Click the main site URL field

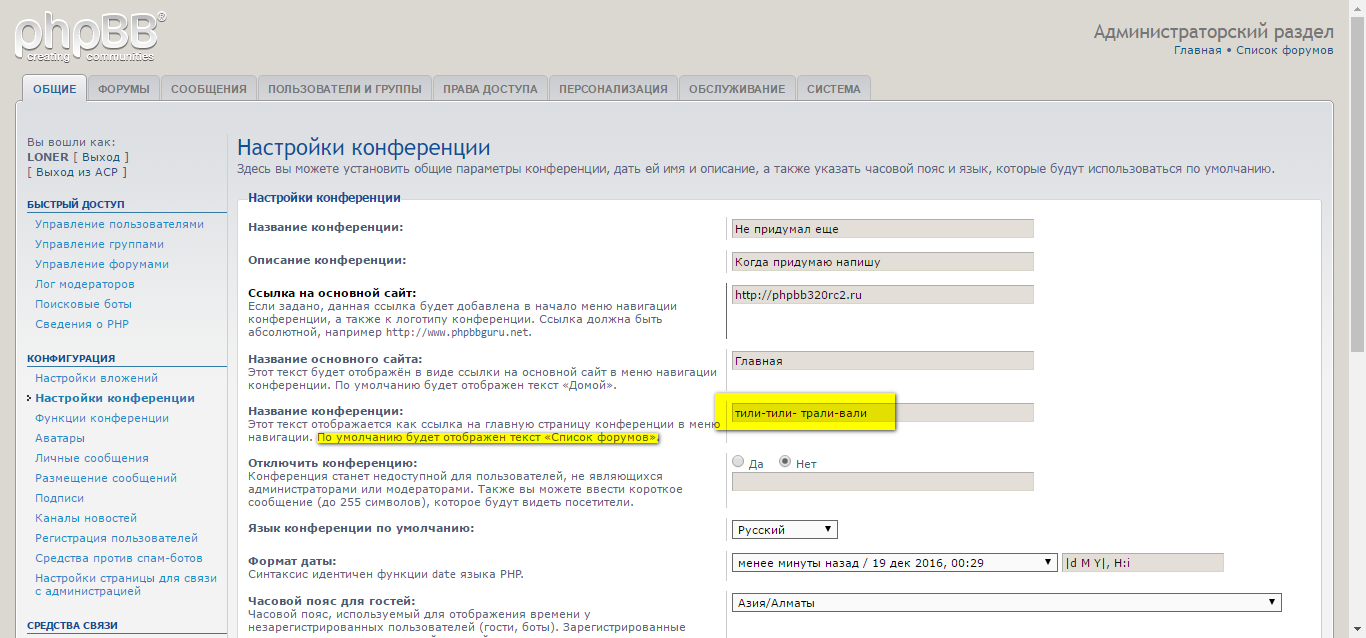click(883, 295)
